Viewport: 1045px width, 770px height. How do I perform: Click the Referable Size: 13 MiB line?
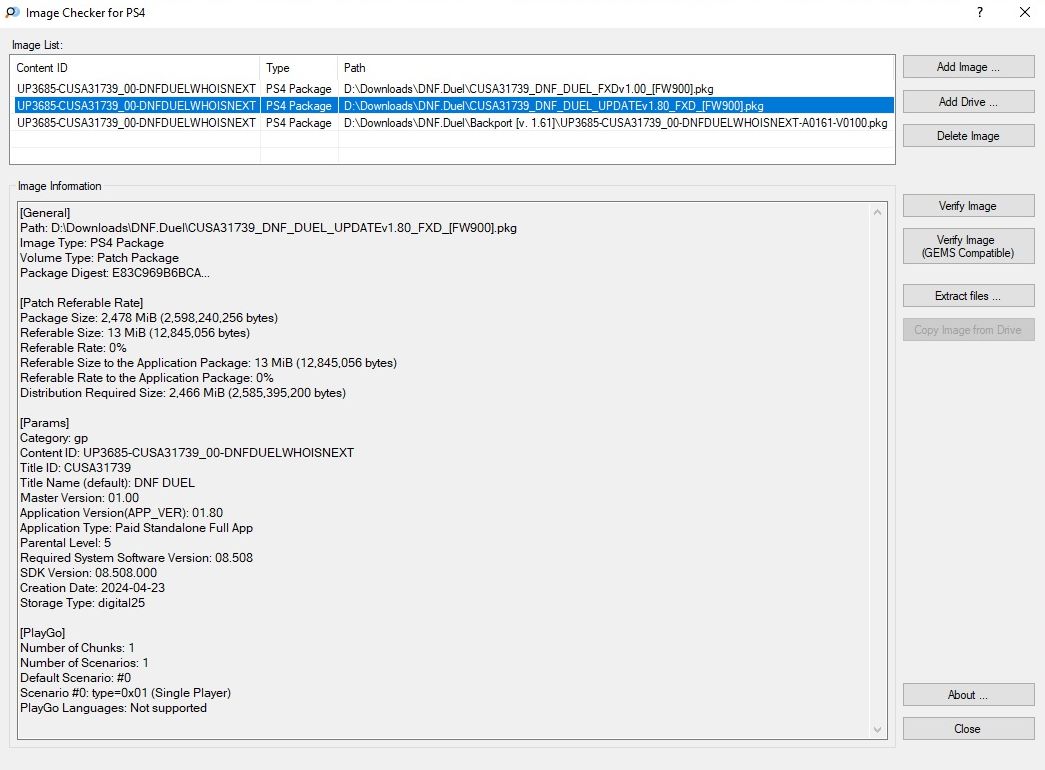point(135,333)
